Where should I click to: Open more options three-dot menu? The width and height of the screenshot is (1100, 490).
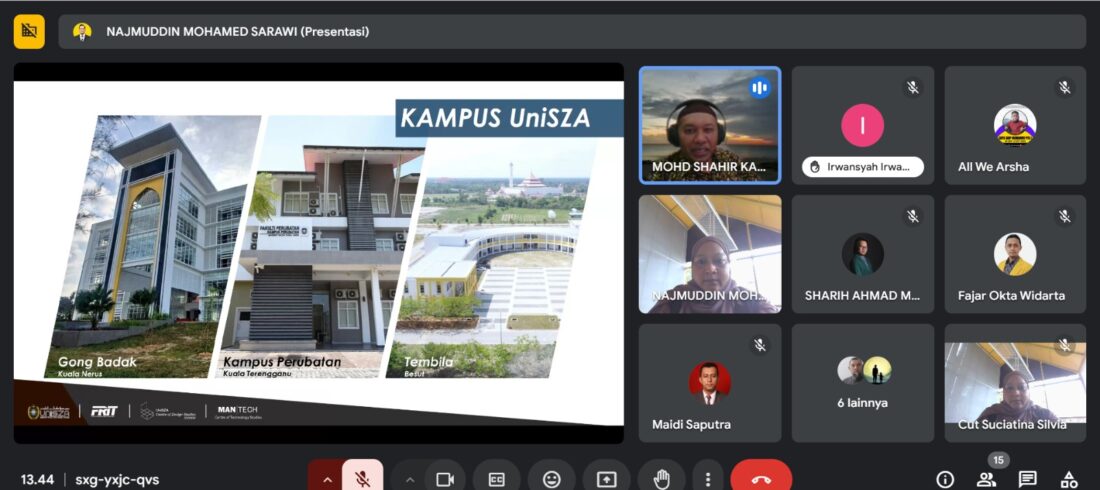pyautogui.click(x=708, y=479)
